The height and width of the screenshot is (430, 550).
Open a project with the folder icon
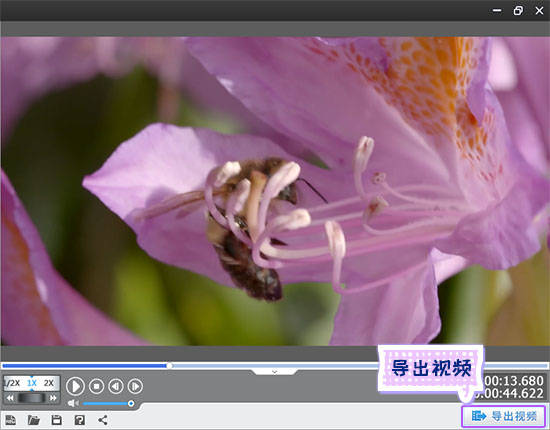34,419
